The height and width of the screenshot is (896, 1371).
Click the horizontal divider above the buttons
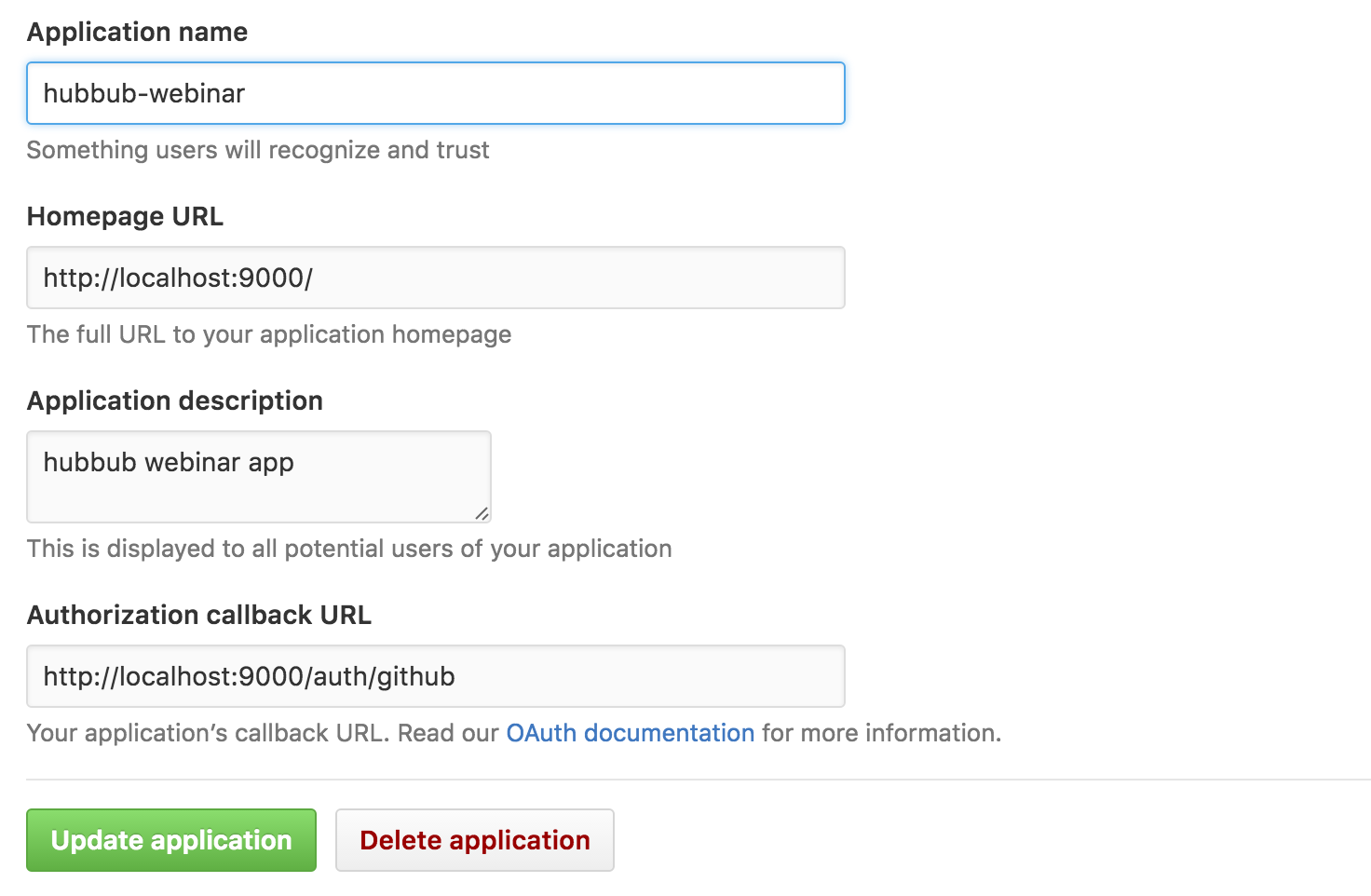[699, 780]
